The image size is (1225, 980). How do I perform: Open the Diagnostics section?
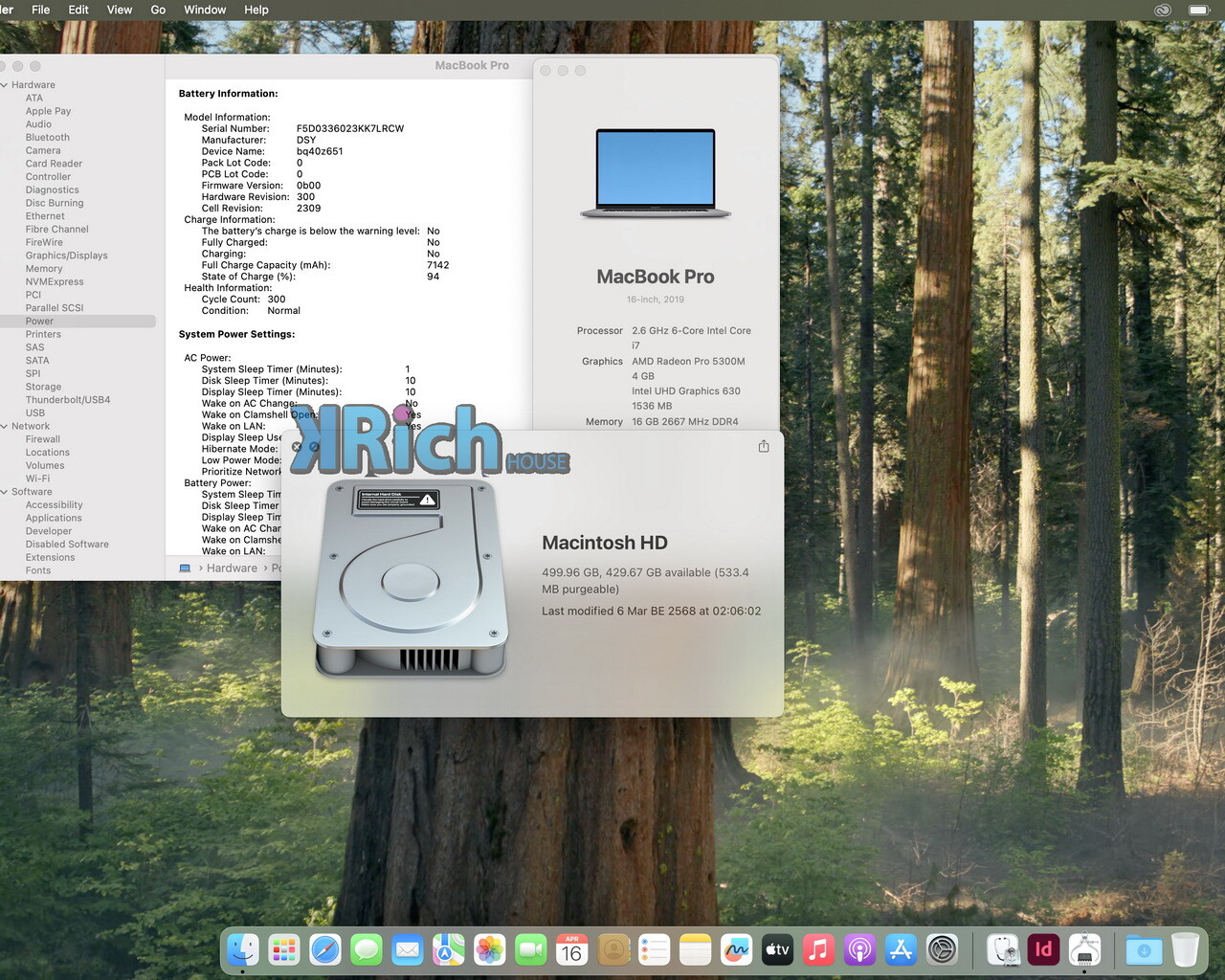(53, 190)
